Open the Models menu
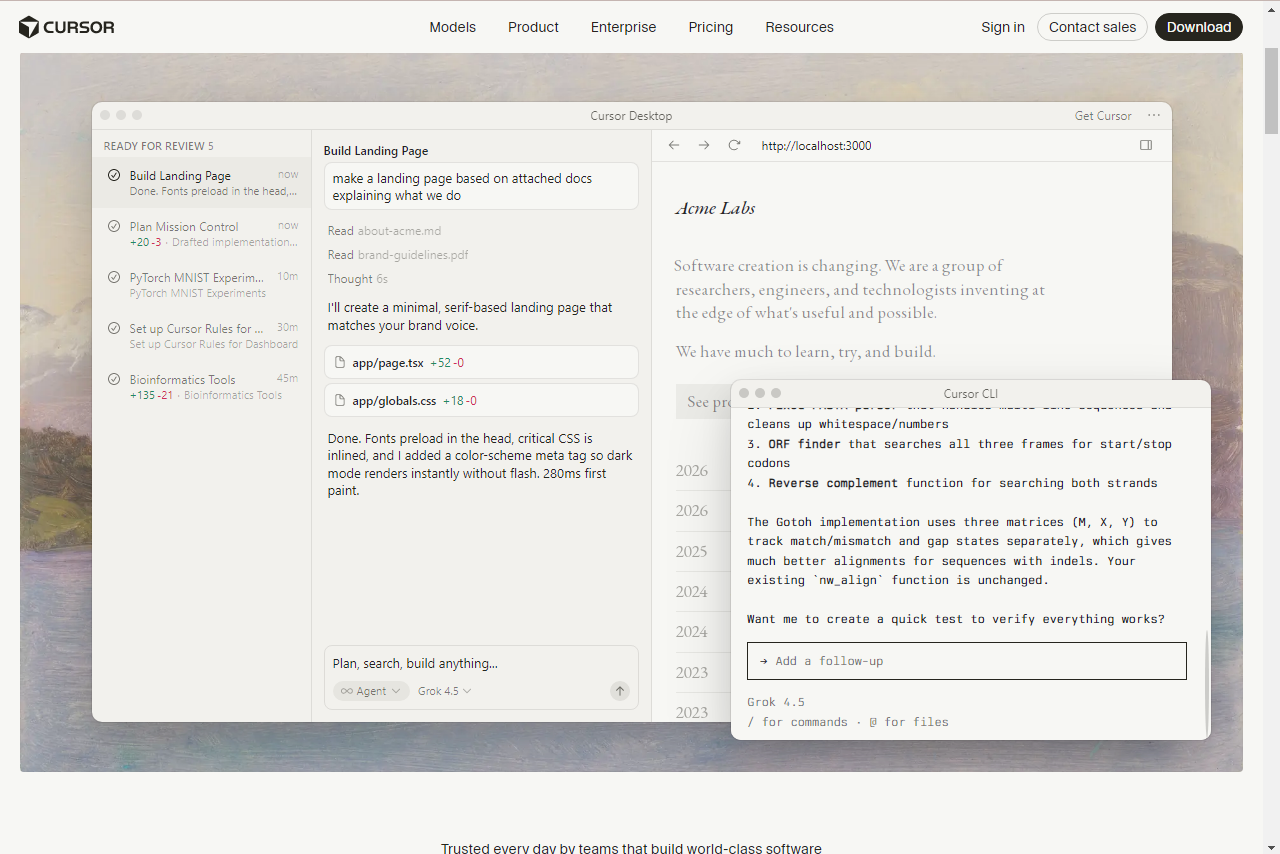The width and height of the screenshot is (1280, 854). (453, 27)
